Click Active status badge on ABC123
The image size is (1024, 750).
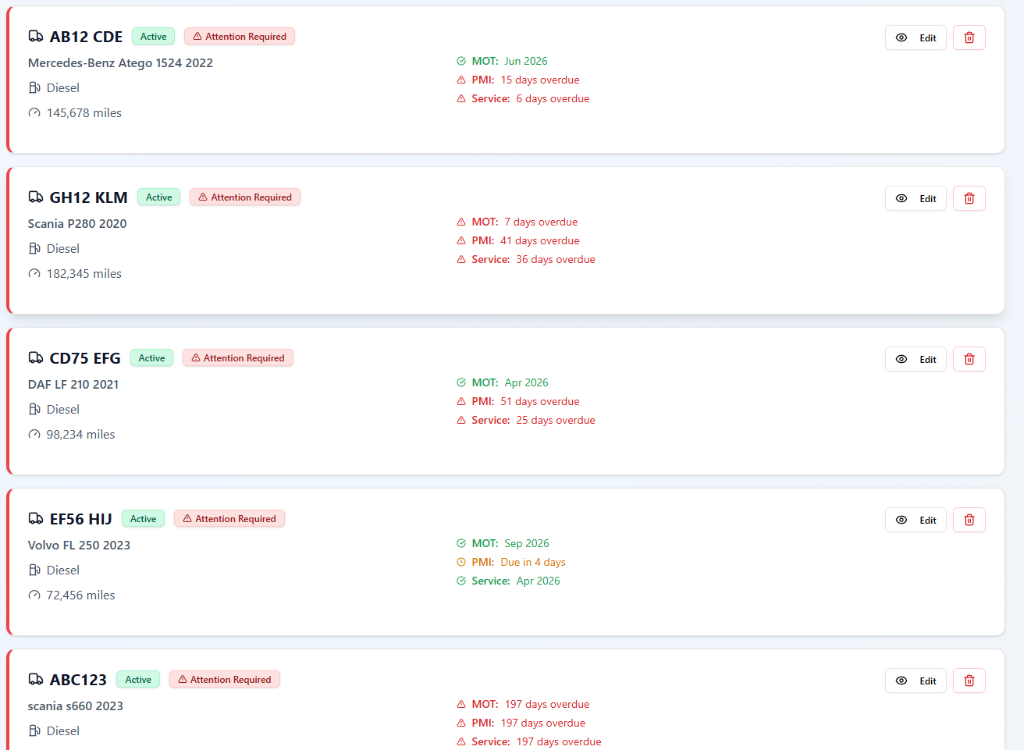(x=138, y=679)
